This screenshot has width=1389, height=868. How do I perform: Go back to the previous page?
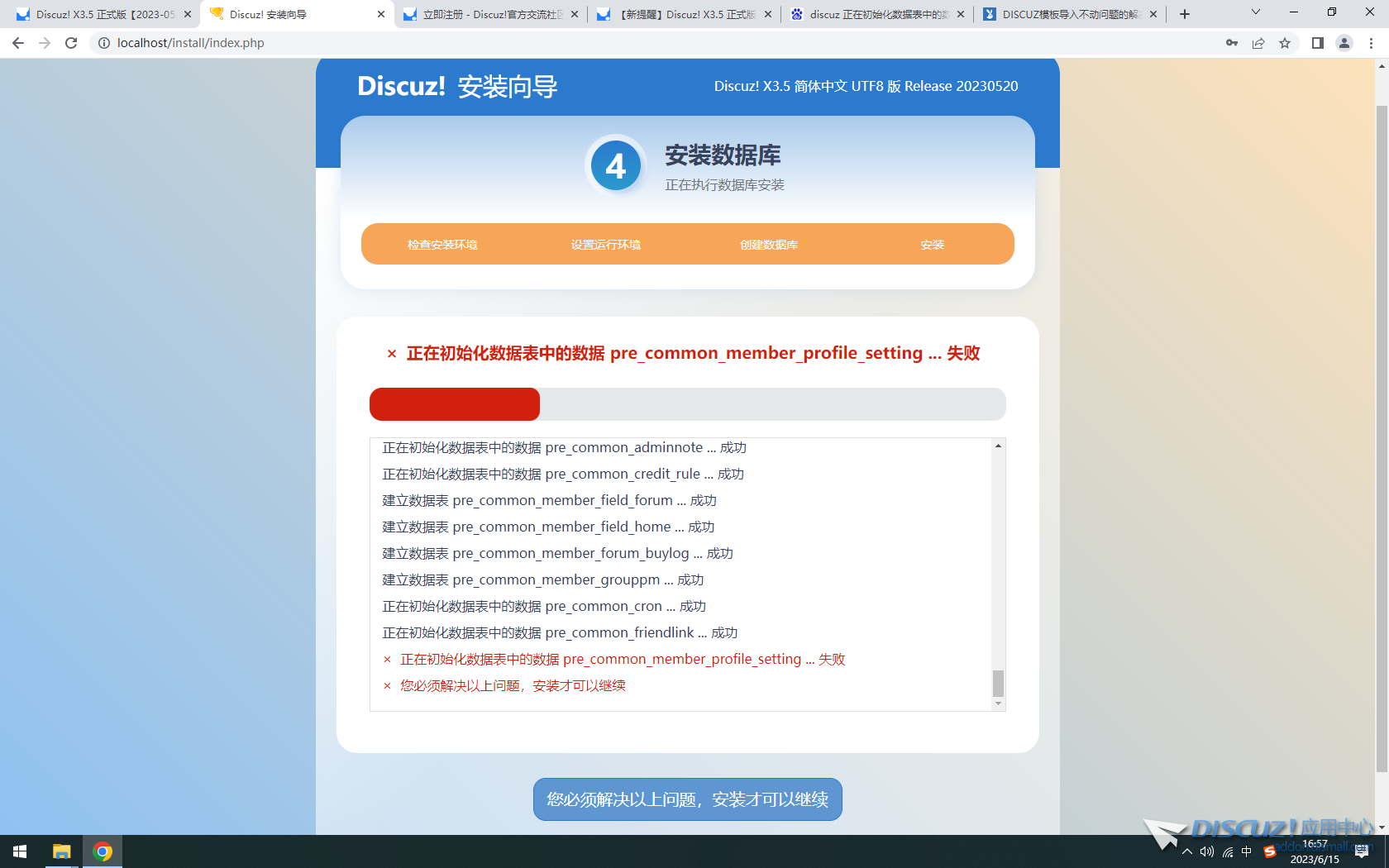(18, 43)
